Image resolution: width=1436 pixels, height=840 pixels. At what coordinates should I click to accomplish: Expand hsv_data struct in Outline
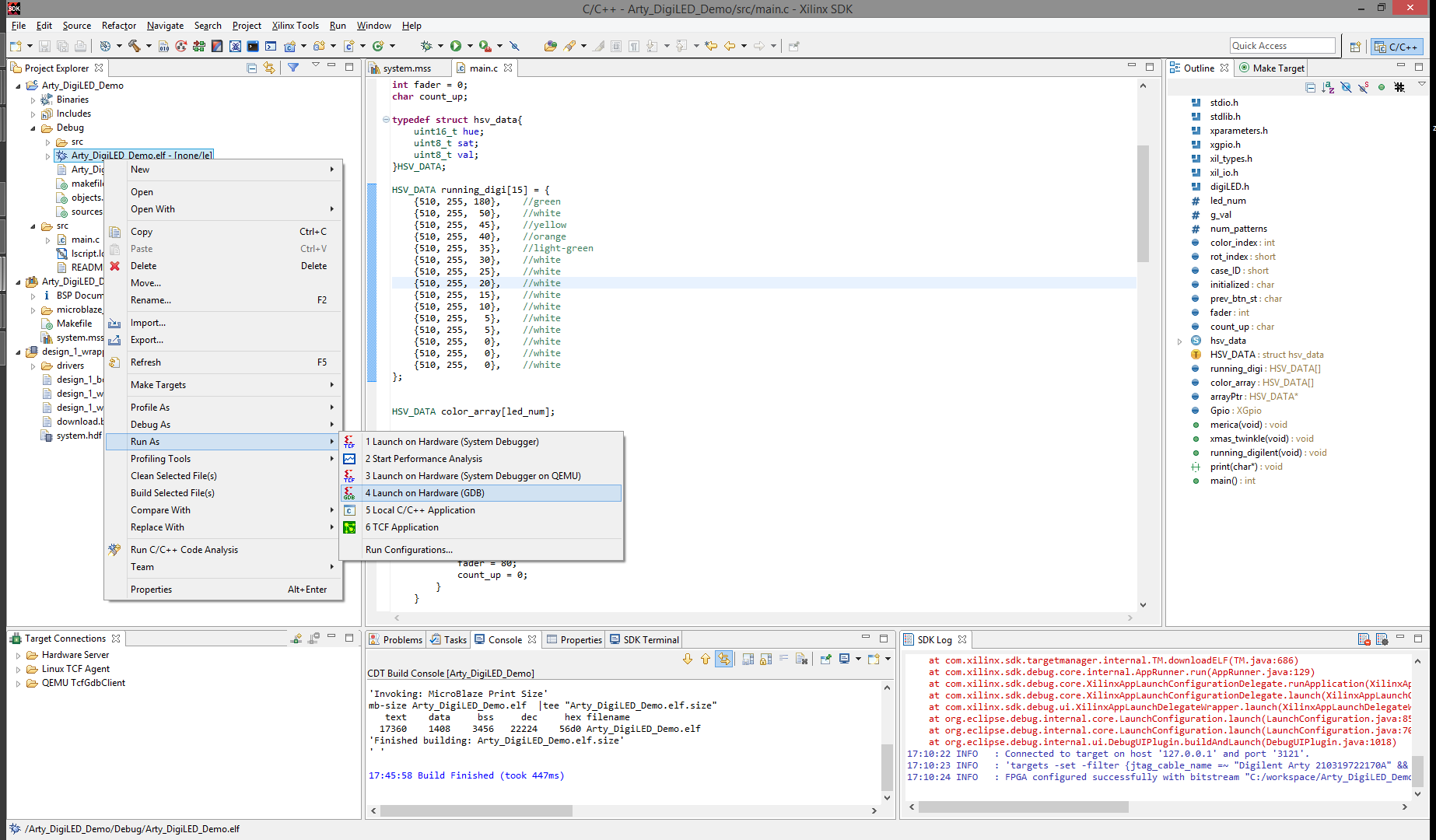pyautogui.click(x=1179, y=341)
